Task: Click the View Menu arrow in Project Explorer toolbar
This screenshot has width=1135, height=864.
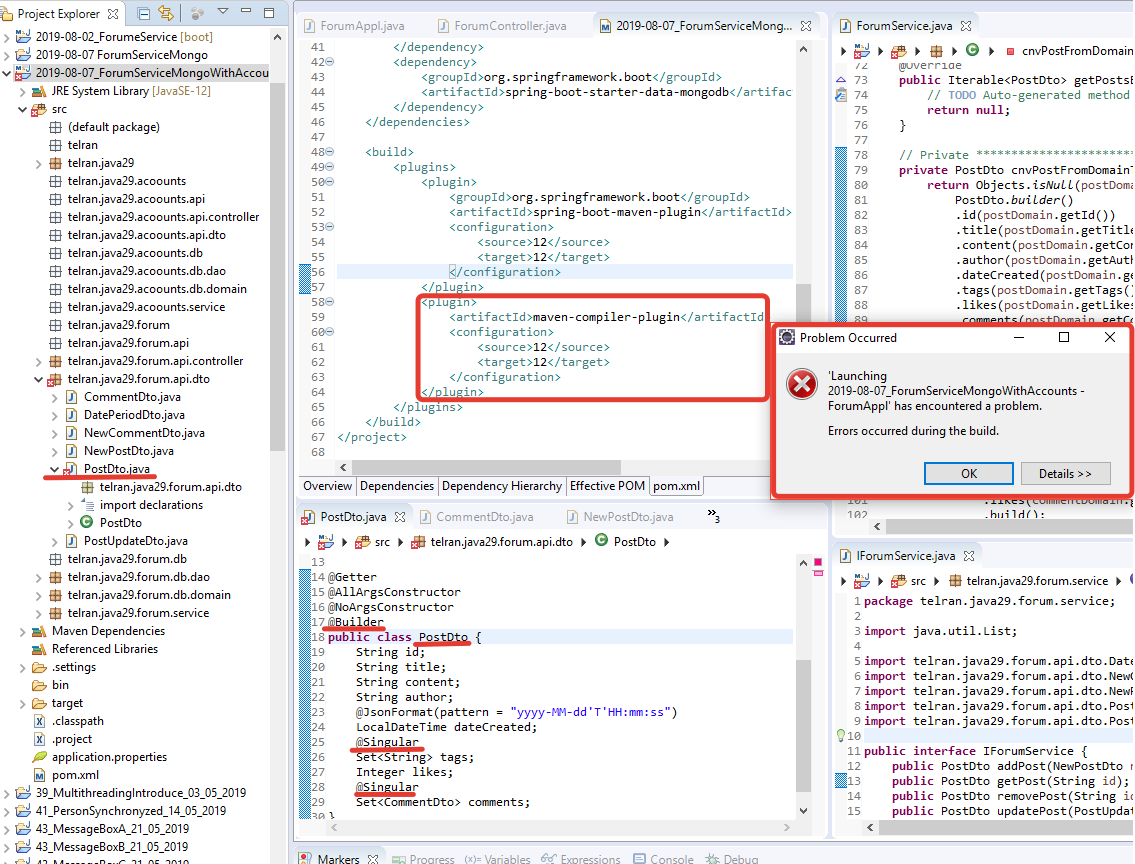Action: click(x=223, y=12)
